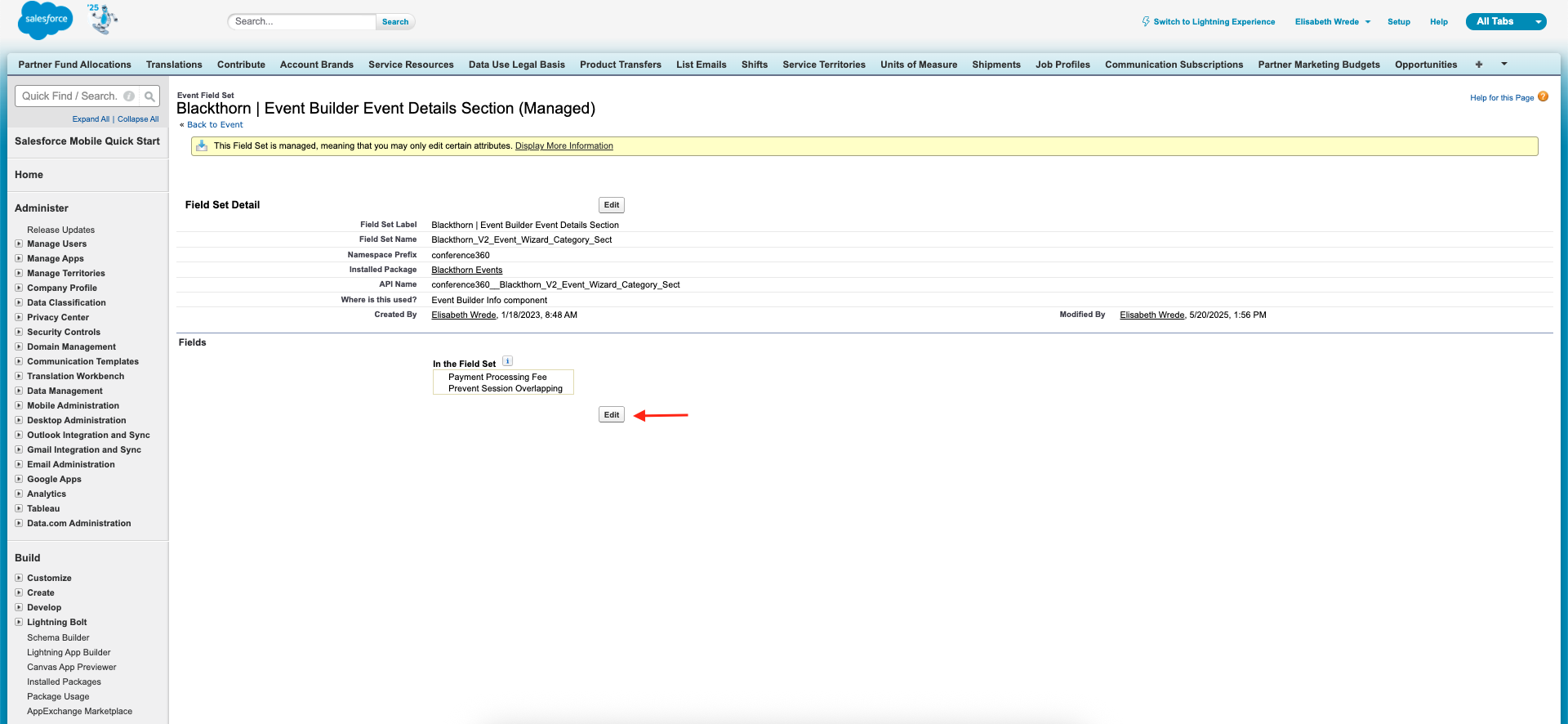Open Lightning App Builder in sidebar
The height and width of the screenshot is (724, 1568).
point(69,653)
